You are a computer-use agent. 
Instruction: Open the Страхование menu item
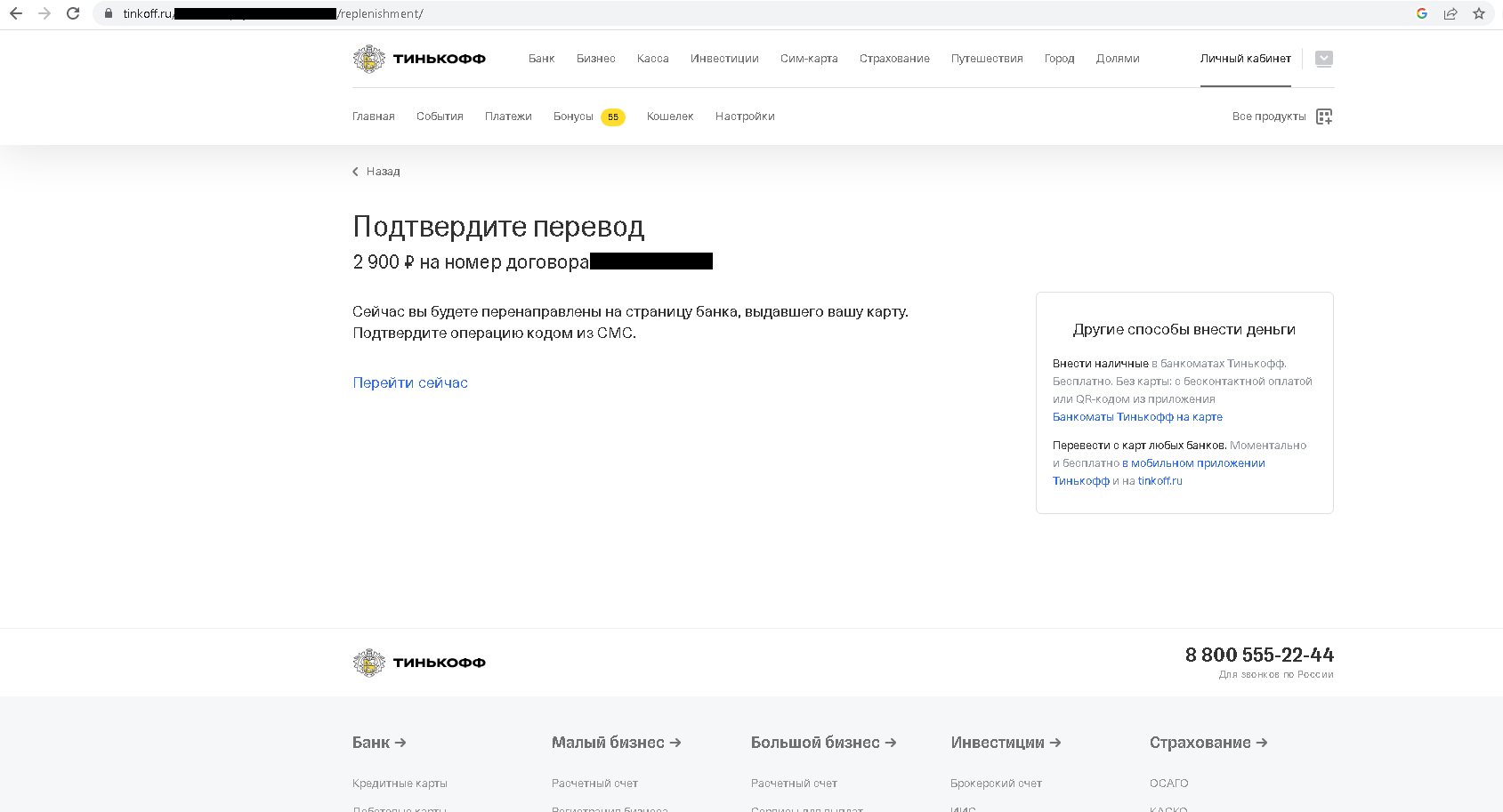(x=894, y=59)
